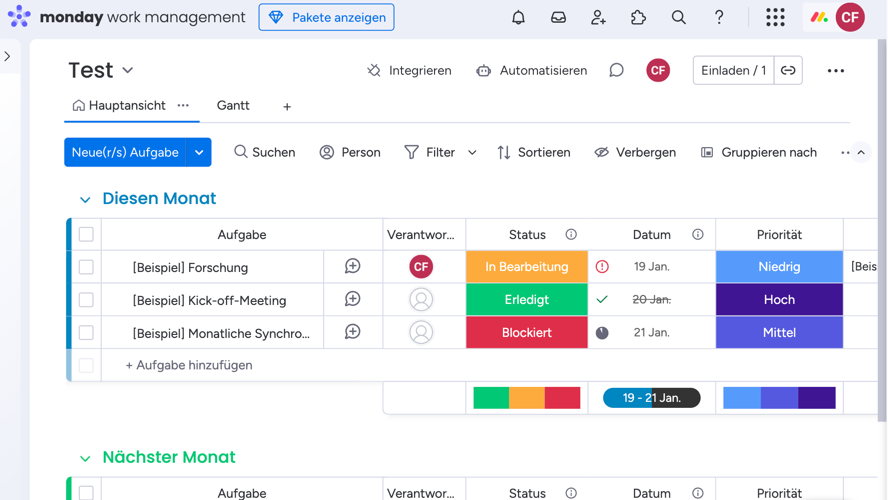Open update conversation for Forschung task
The height and width of the screenshot is (500, 888).
pos(352,267)
